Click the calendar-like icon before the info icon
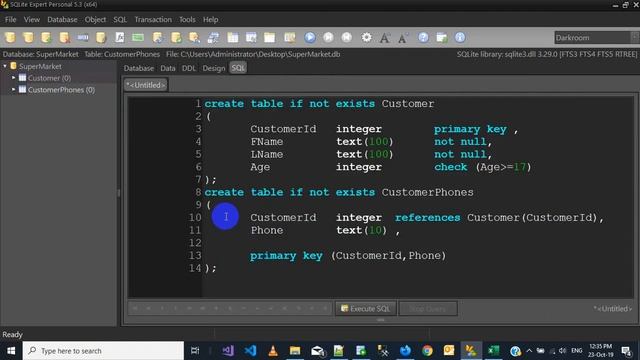The height and width of the screenshot is (360, 640). pos(442,38)
